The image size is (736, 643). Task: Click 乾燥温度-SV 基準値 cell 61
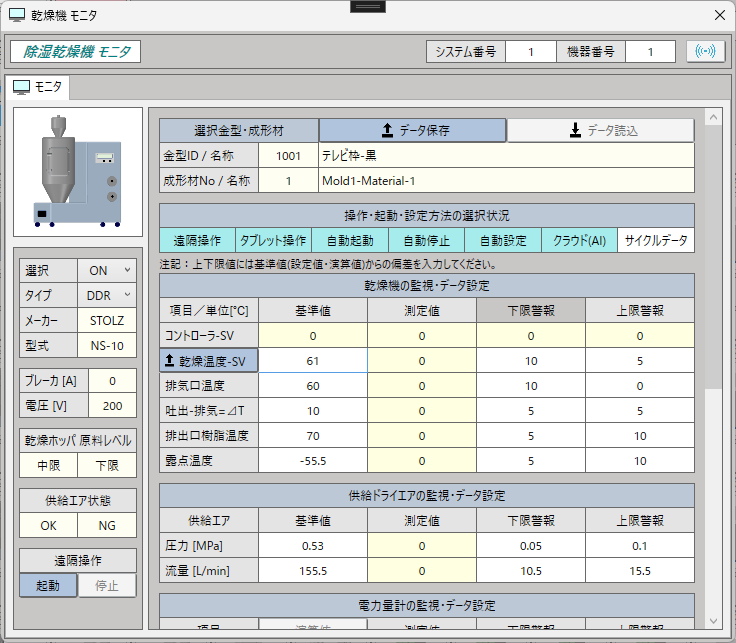313,361
